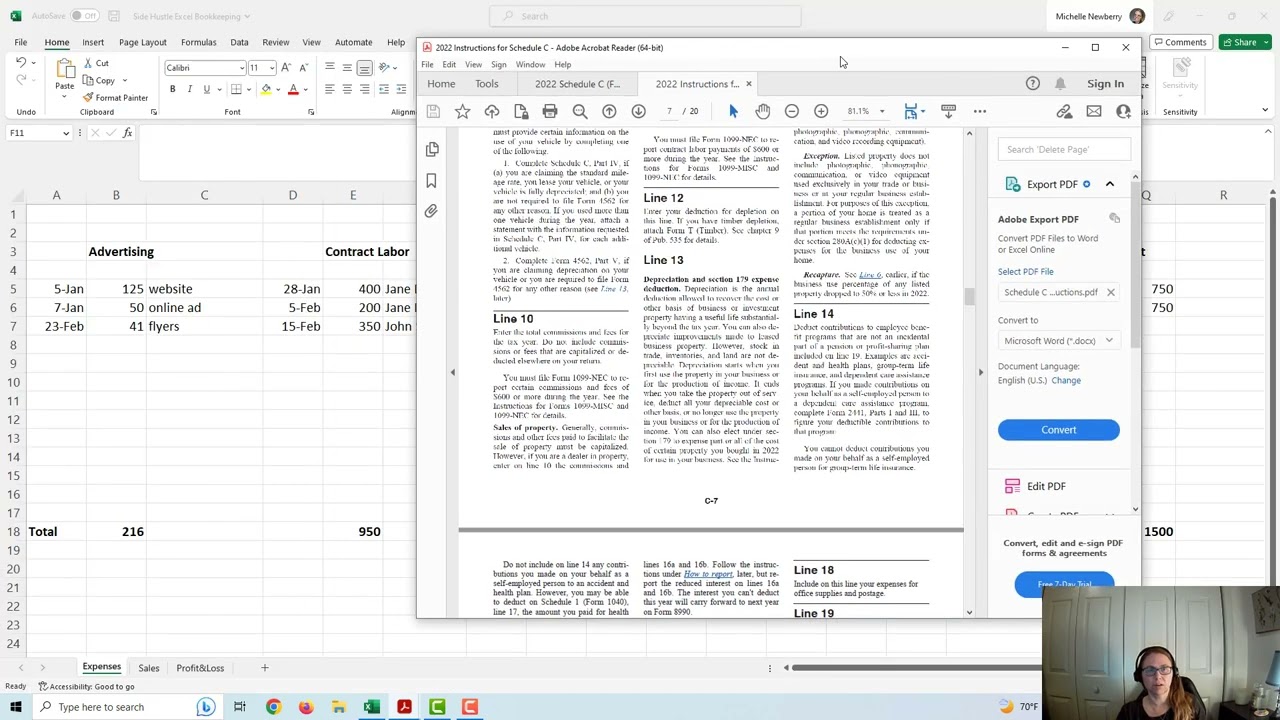
Task: Click the blue Convert button
Action: [1058, 430]
